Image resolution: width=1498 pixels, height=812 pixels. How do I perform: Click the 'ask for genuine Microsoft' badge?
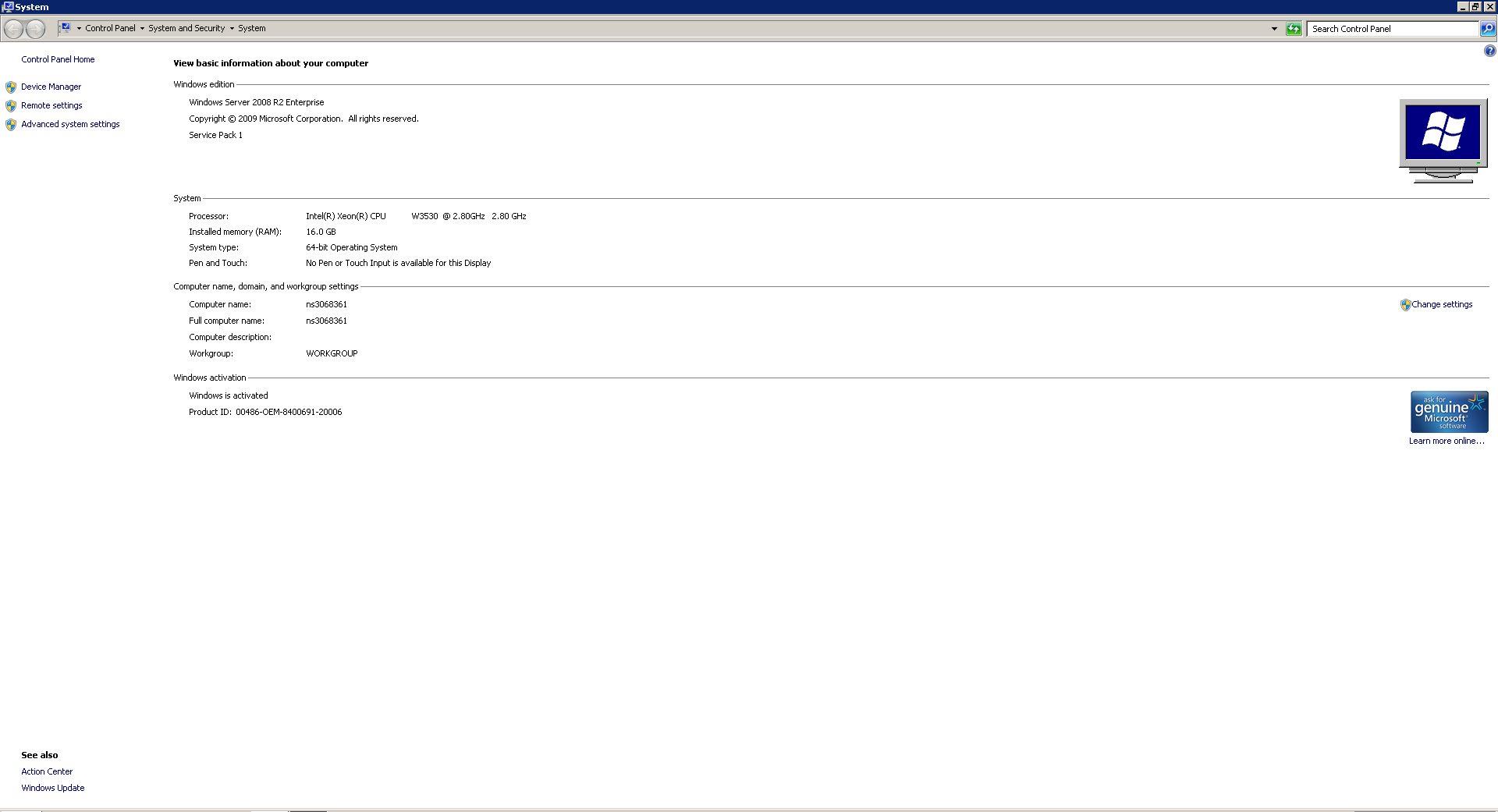[x=1449, y=412]
